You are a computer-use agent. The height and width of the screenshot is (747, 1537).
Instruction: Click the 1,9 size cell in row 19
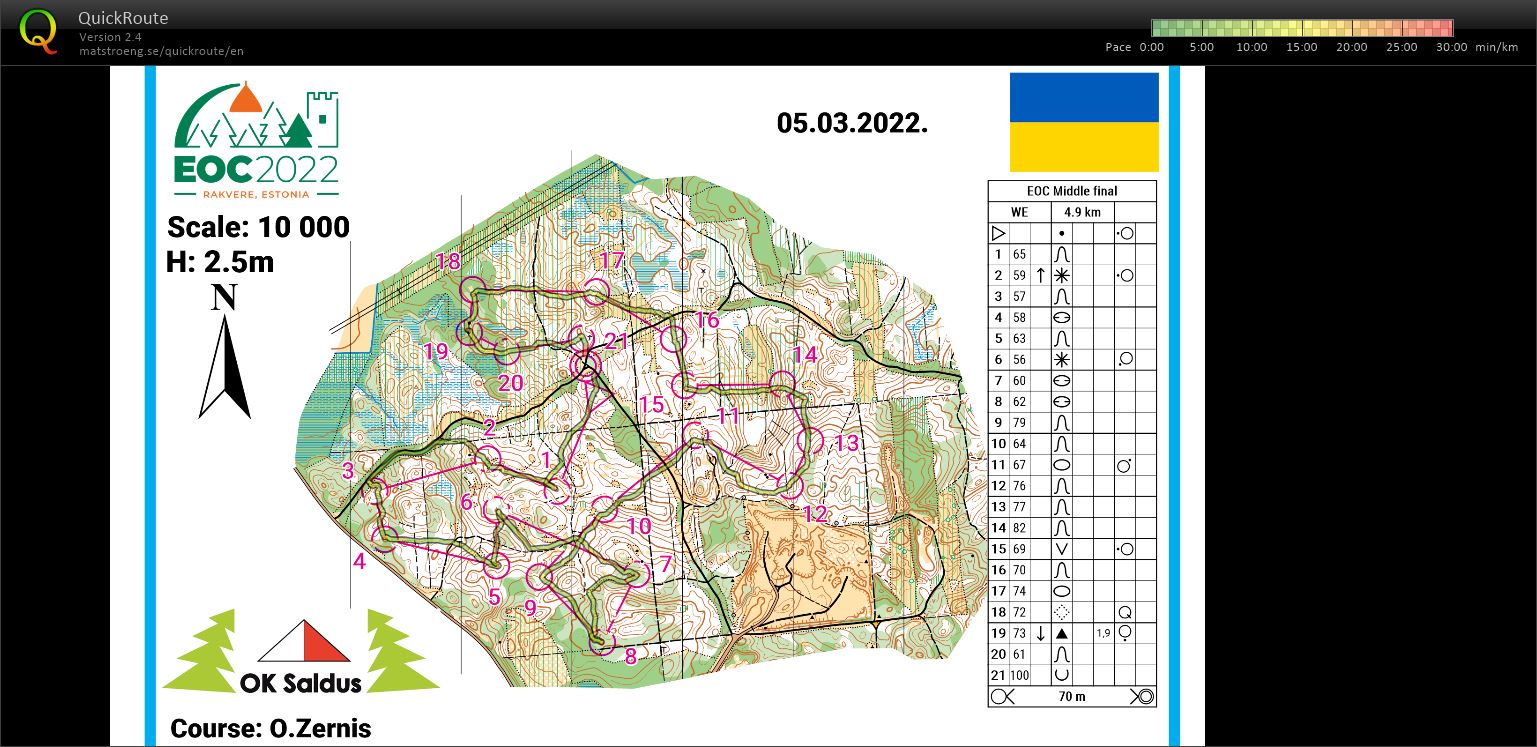pos(1103,633)
